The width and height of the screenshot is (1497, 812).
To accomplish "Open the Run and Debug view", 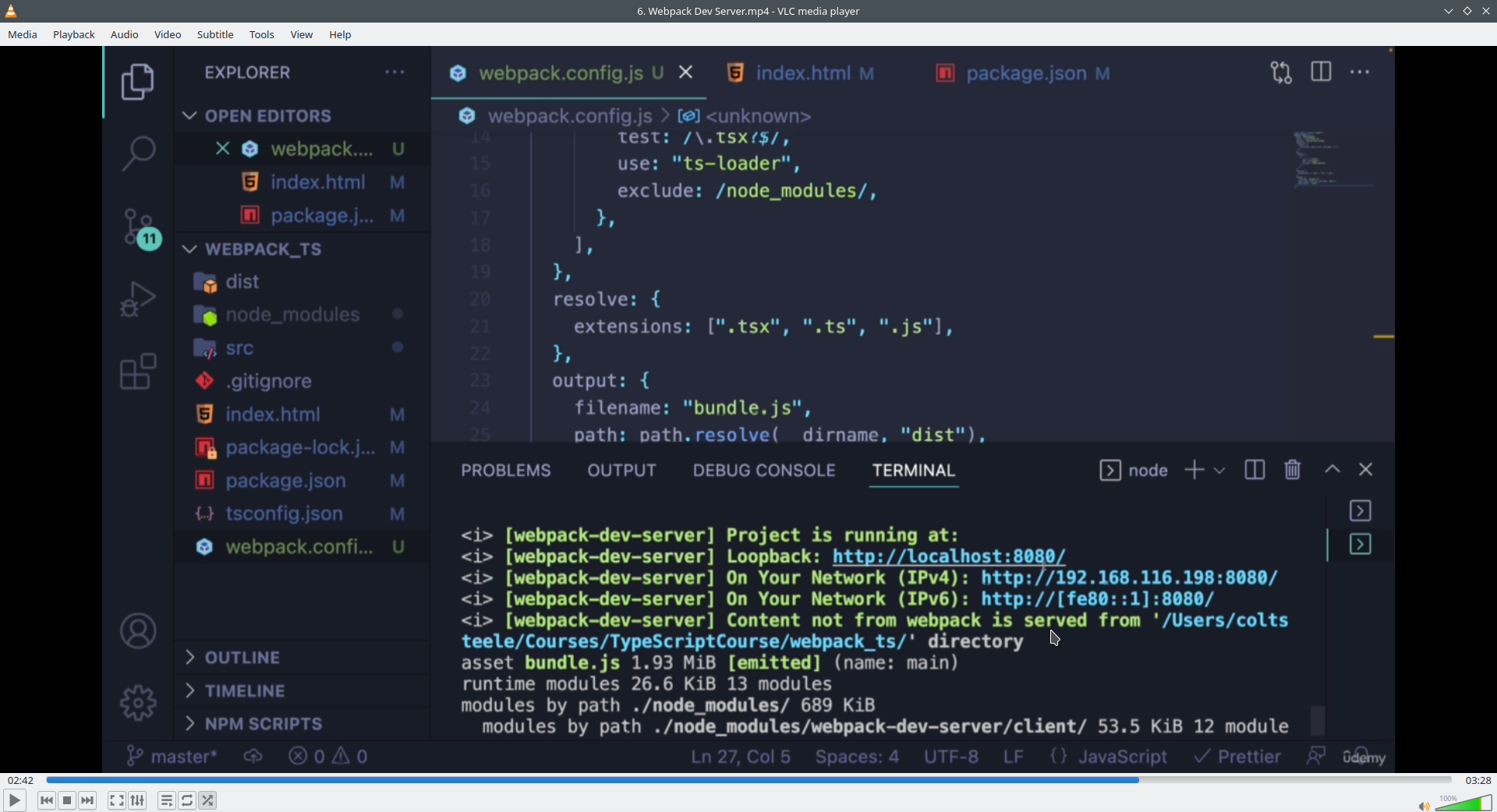I will point(138,299).
